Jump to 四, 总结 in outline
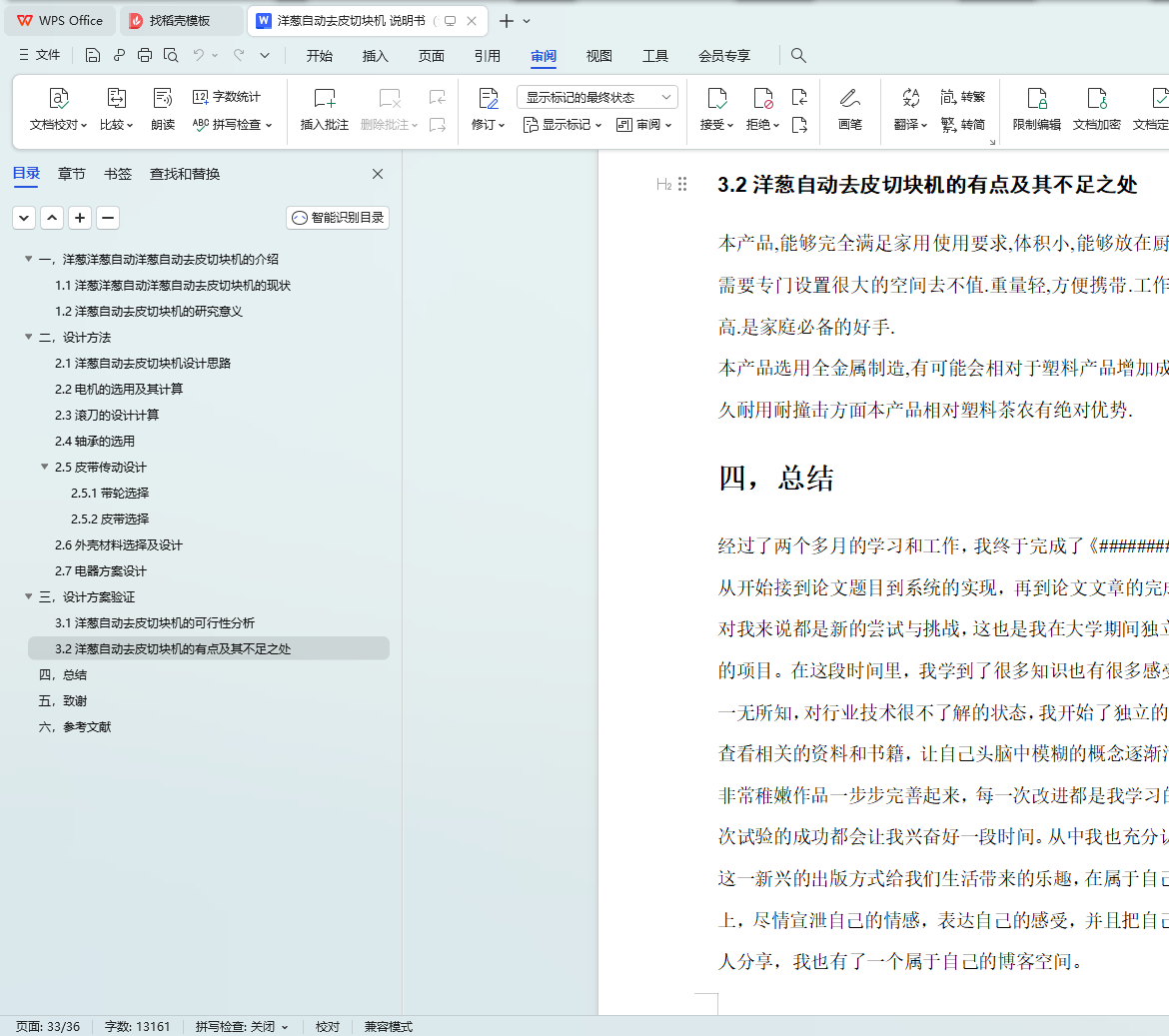1169x1036 pixels. (63, 674)
